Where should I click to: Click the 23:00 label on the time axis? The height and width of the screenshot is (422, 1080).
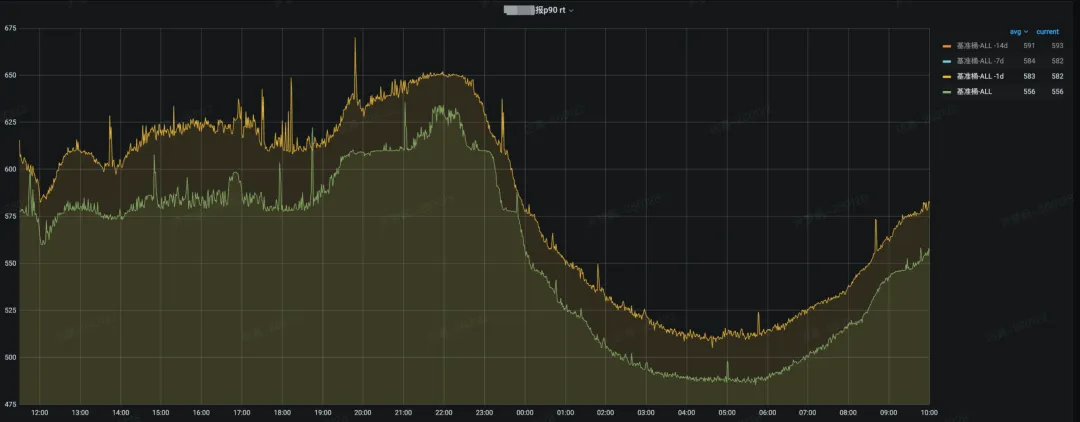[484, 413]
